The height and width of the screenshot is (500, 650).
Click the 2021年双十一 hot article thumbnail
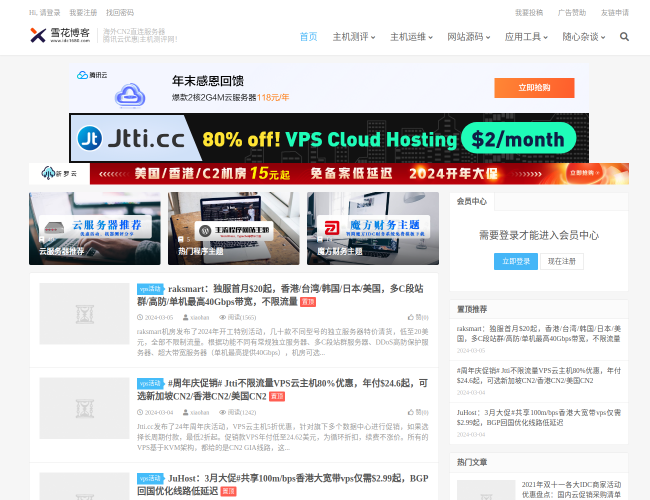486,490
